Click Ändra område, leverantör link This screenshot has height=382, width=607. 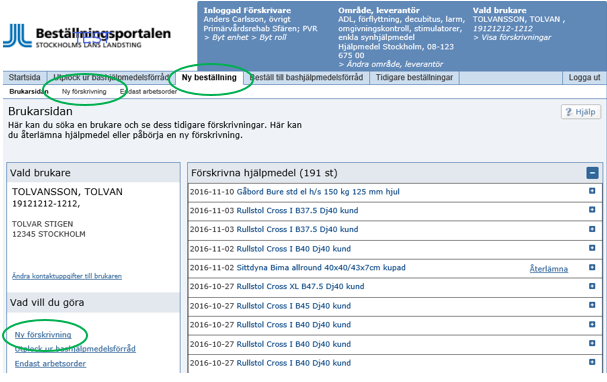(391, 64)
